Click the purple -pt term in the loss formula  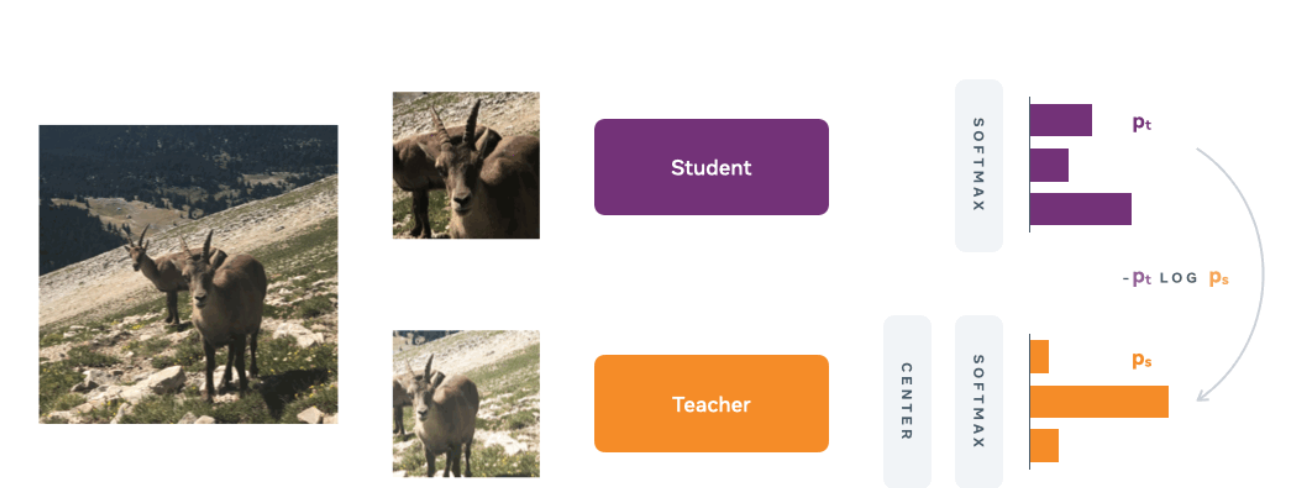pos(1137,279)
